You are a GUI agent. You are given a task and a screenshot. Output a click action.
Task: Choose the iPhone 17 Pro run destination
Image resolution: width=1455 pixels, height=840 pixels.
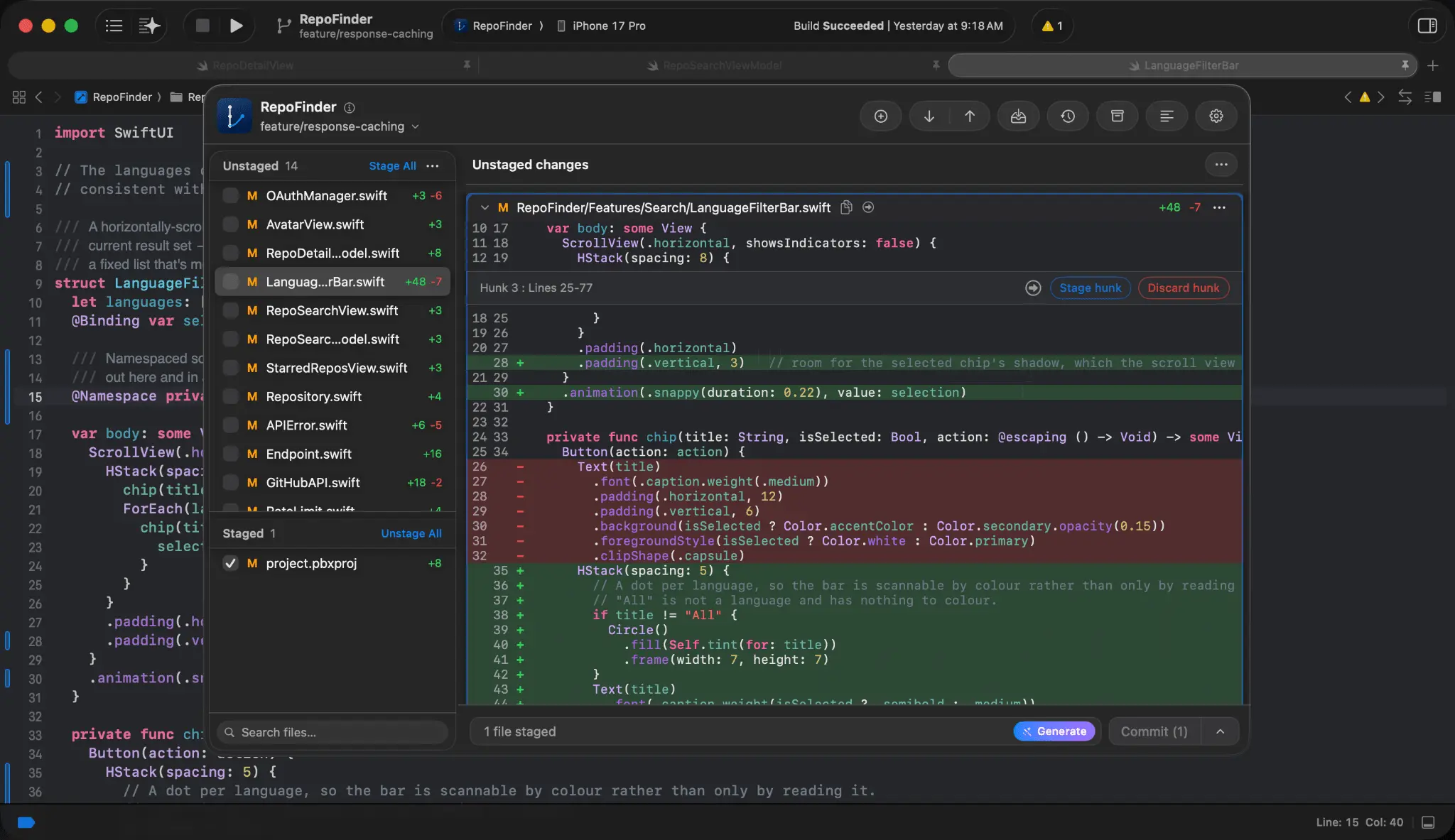click(601, 26)
